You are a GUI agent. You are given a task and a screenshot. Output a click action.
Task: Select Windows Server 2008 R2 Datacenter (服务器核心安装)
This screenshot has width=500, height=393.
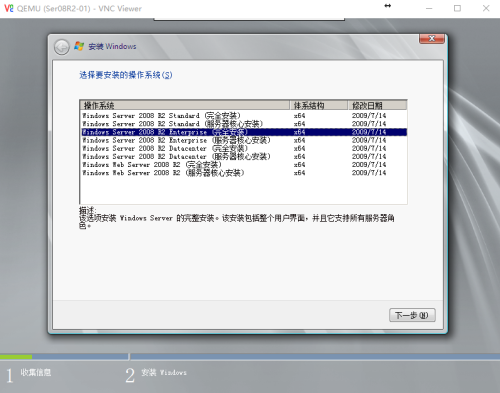[x=243, y=156]
